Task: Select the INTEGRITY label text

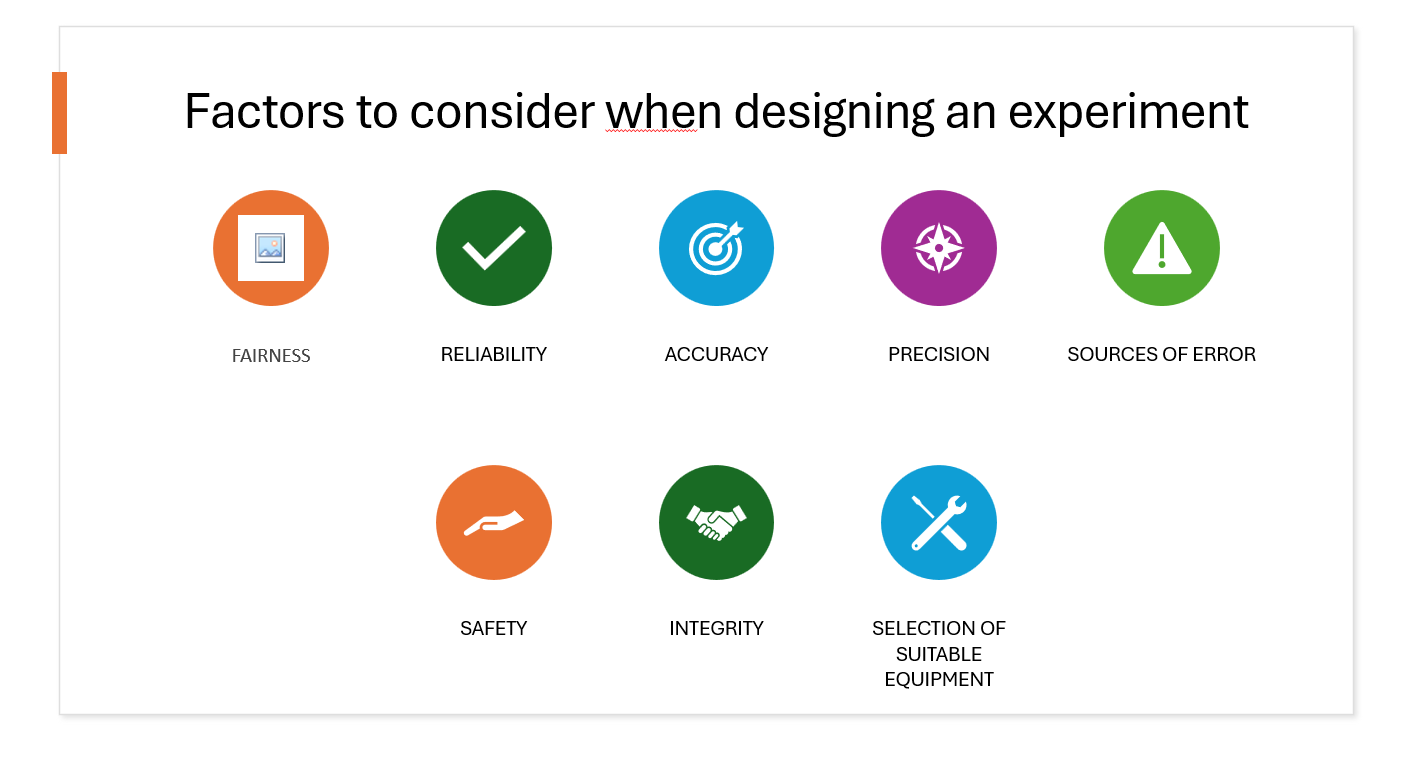Action: [x=716, y=628]
